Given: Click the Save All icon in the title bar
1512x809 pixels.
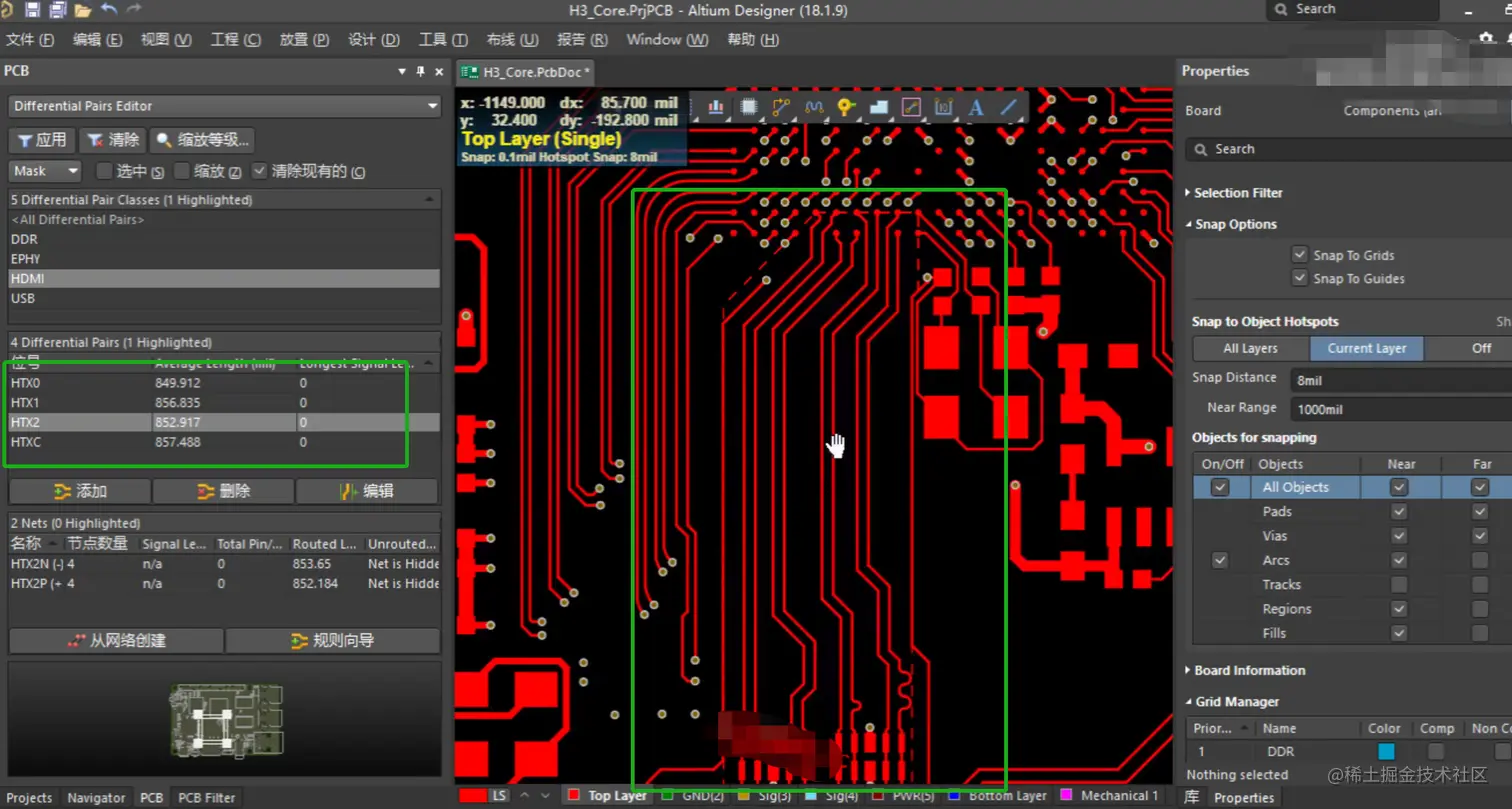Looking at the screenshot, I should 57,10.
